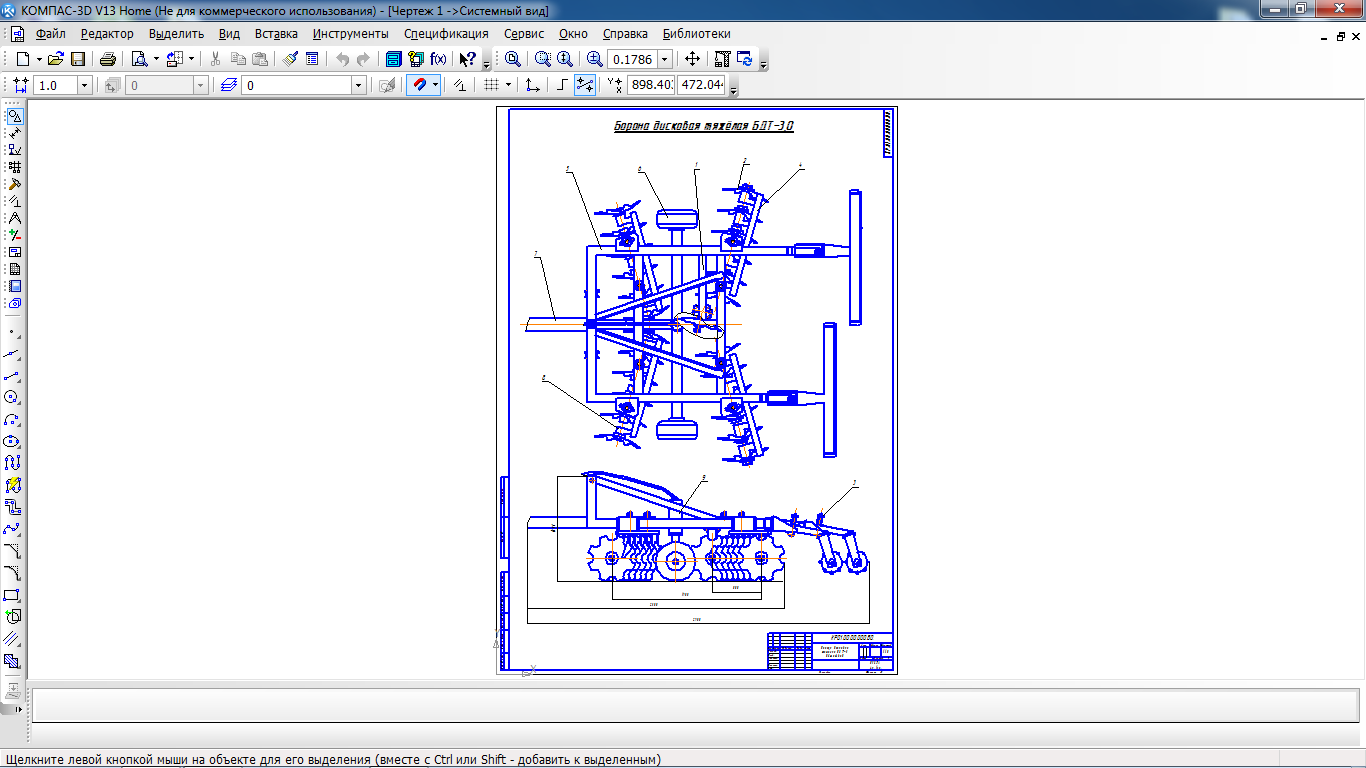This screenshot has width=1366, height=768.
Task: Toggle the rounding cursor step button
Action: (x=585, y=86)
